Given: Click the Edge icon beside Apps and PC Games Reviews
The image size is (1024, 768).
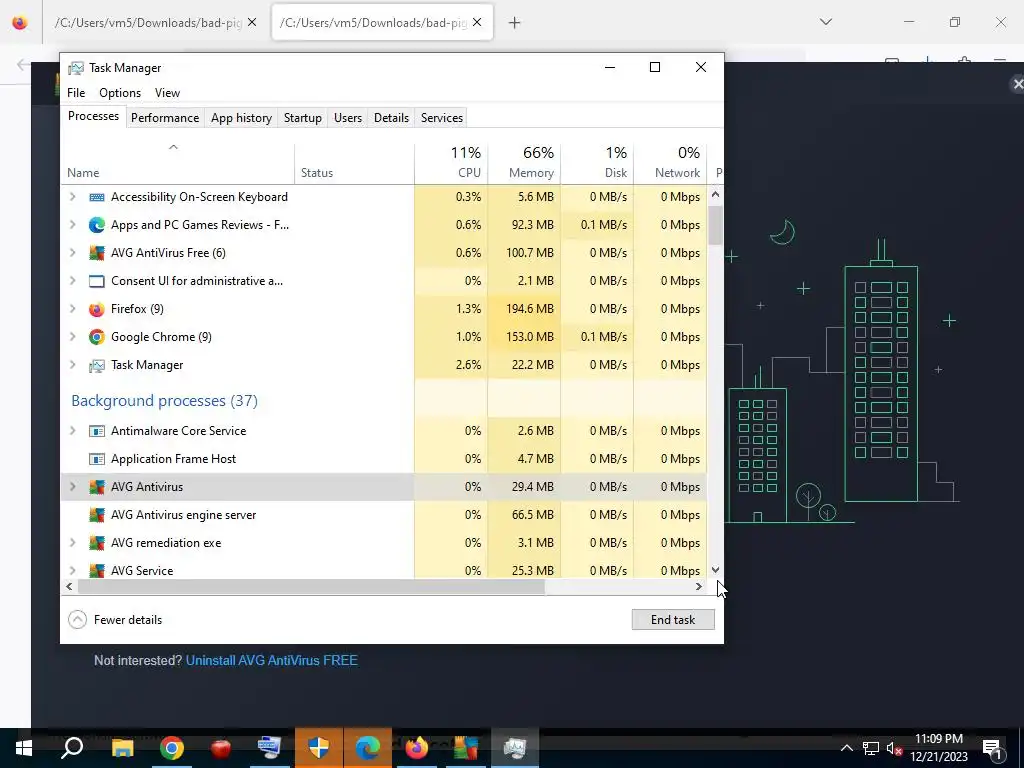Looking at the screenshot, I should click(x=97, y=225).
